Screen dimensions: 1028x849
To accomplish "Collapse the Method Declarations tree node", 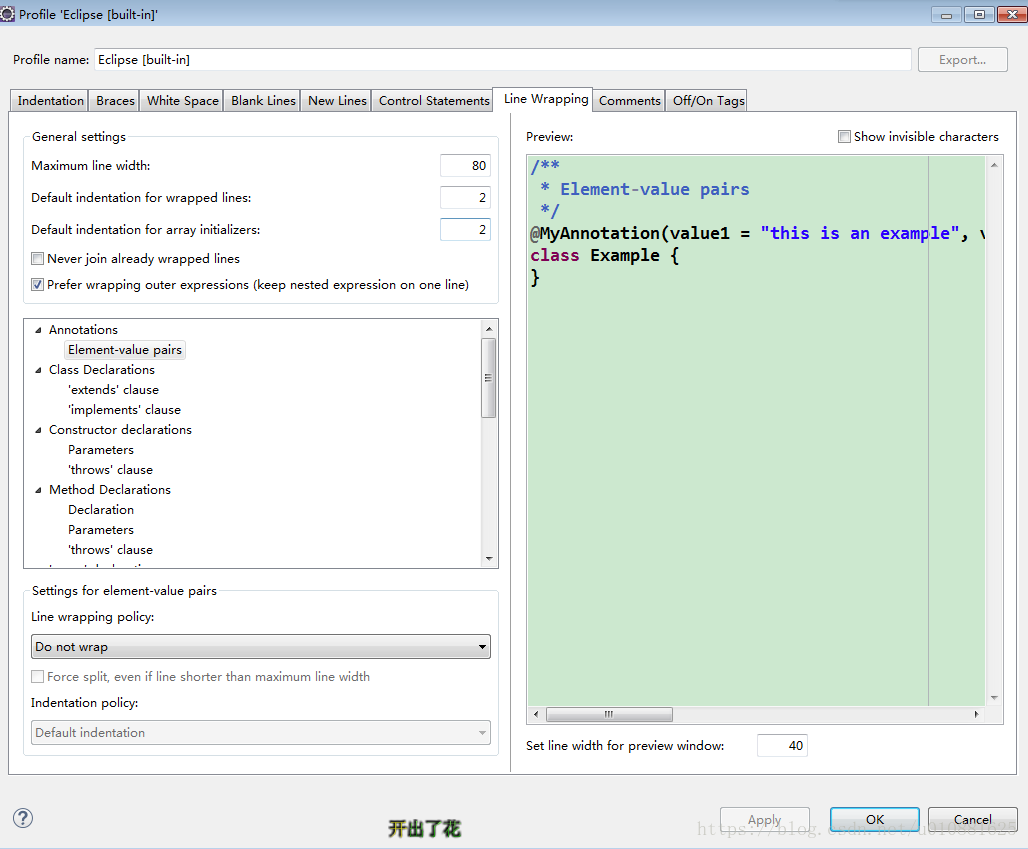I will [38, 490].
